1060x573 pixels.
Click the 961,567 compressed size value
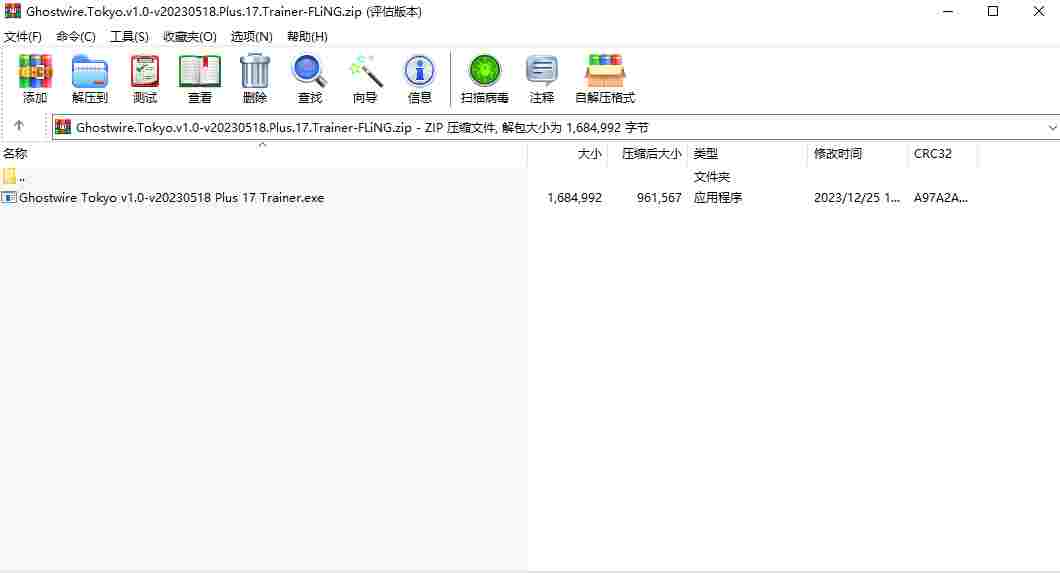pos(659,198)
